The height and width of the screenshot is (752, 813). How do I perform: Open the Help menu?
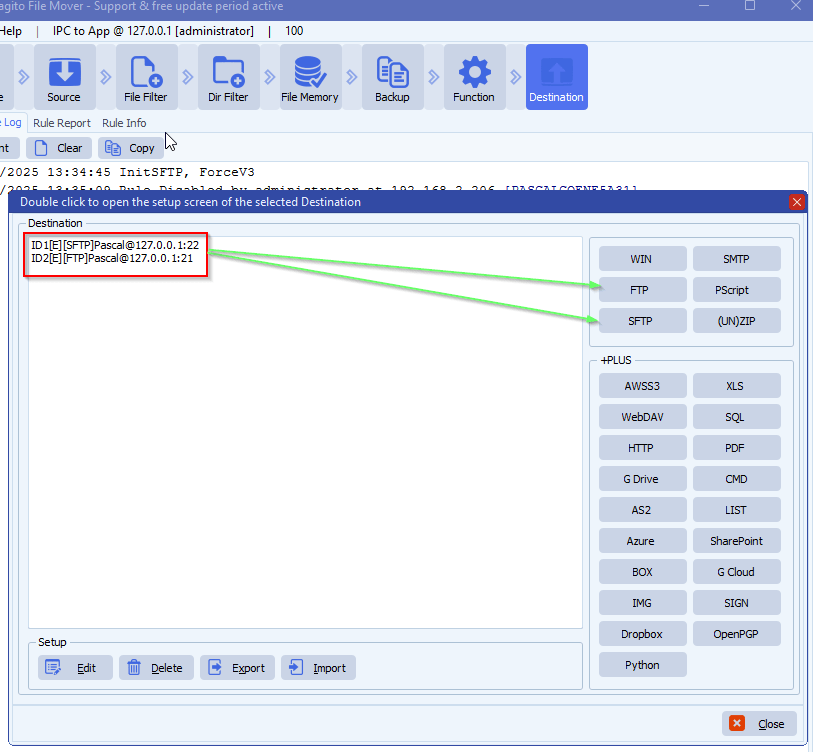[x=11, y=31]
